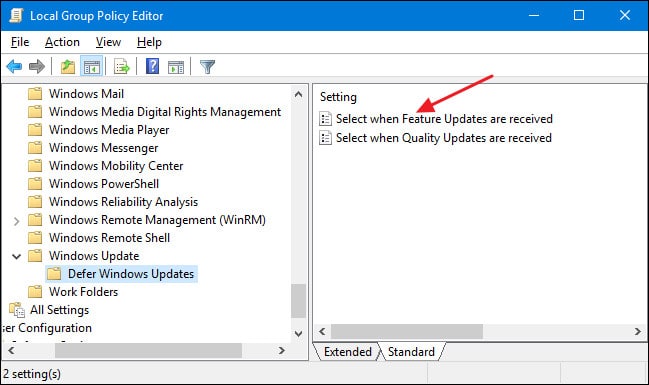The image size is (649, 385).
Task: Open the File menu
Action: [20, 42]
